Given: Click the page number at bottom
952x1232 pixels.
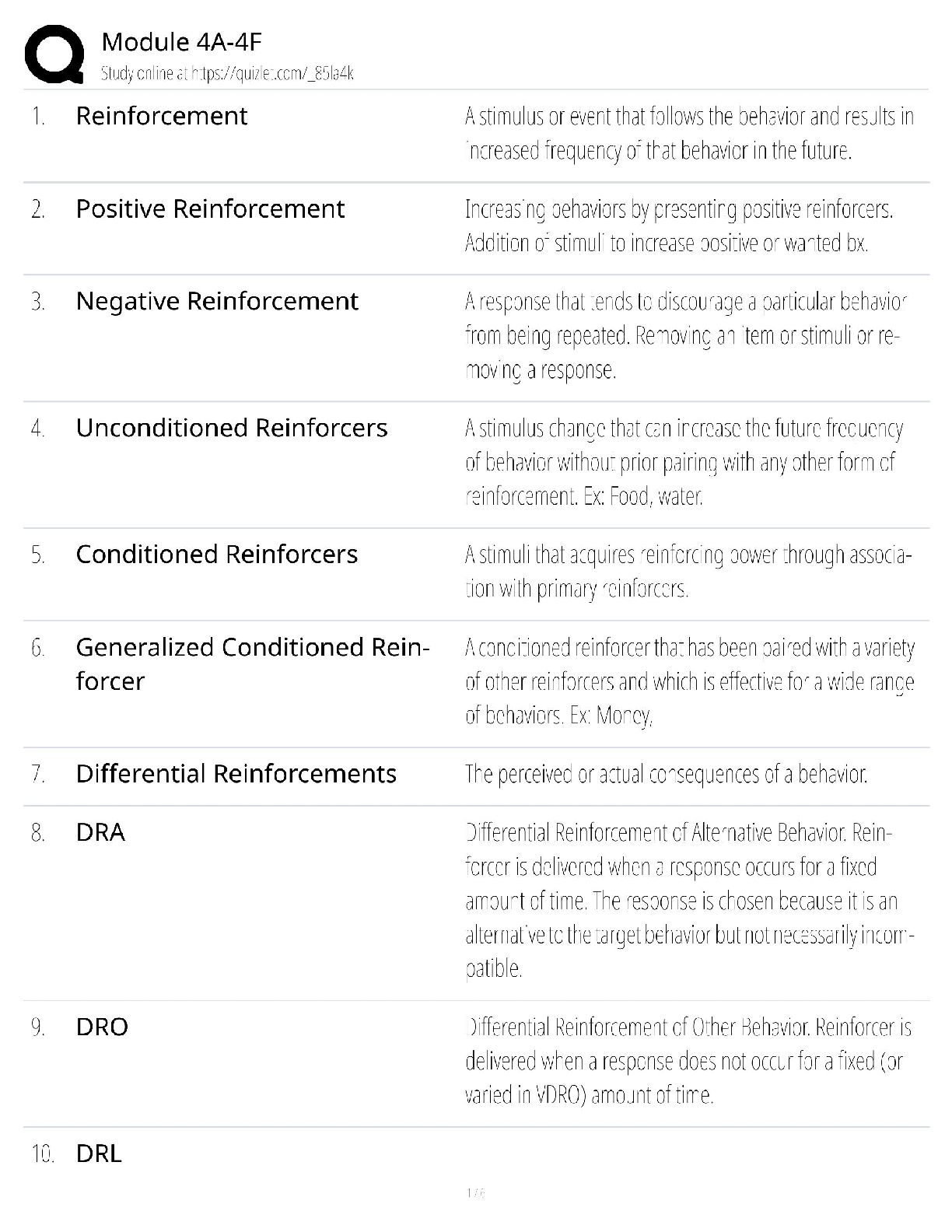Looking at the screenshot, I should tap(475, 1193).
